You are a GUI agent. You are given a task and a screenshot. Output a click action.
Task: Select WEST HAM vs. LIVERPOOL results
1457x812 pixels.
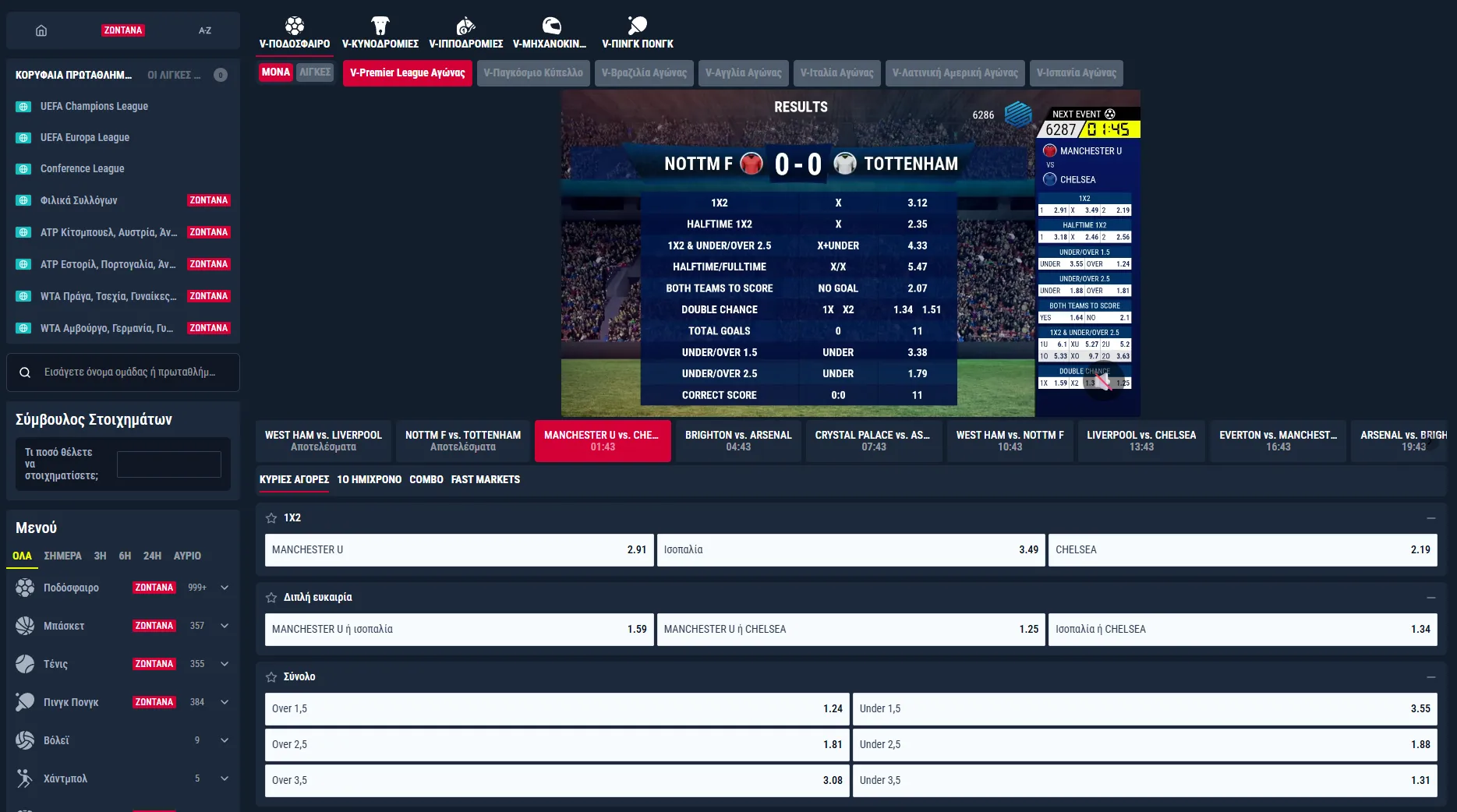(x=324, y=441)
